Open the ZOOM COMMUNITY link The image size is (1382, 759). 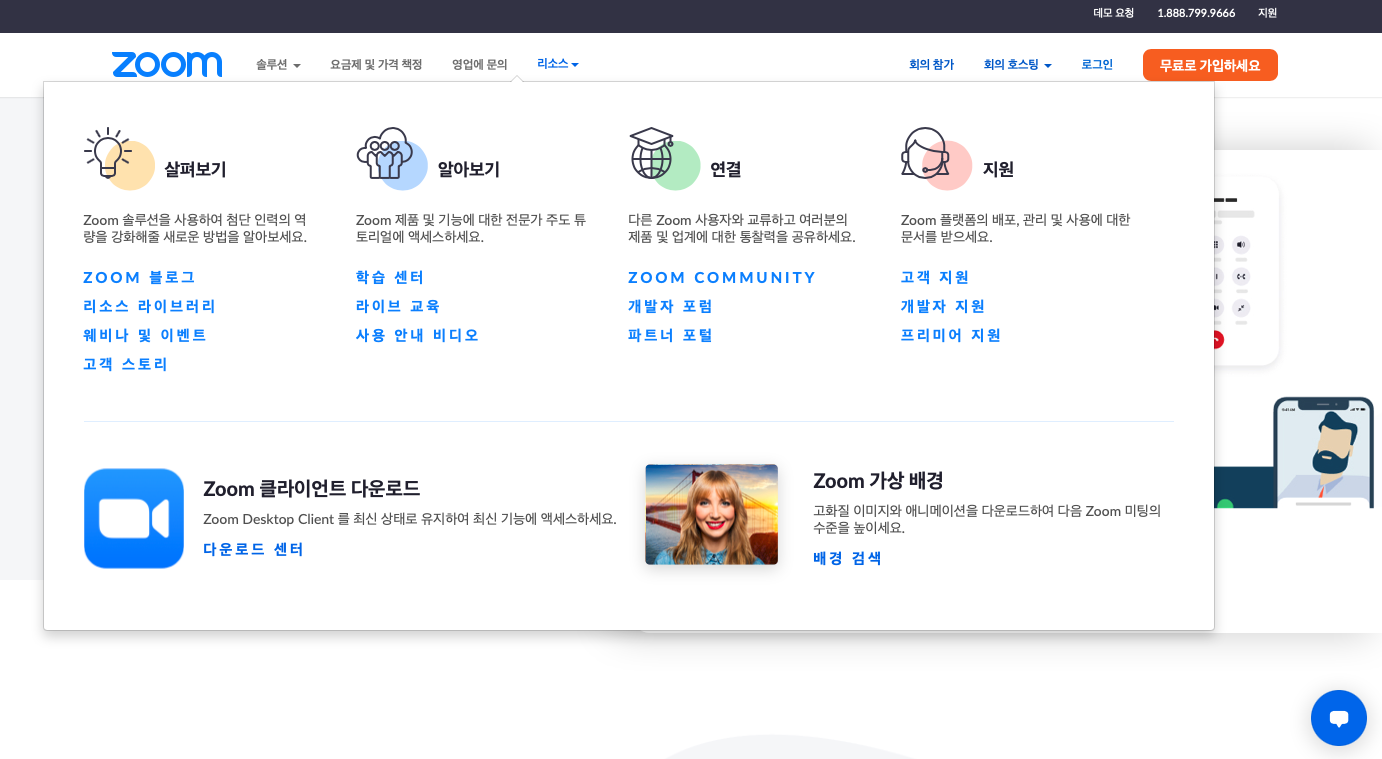pos(722,277)
